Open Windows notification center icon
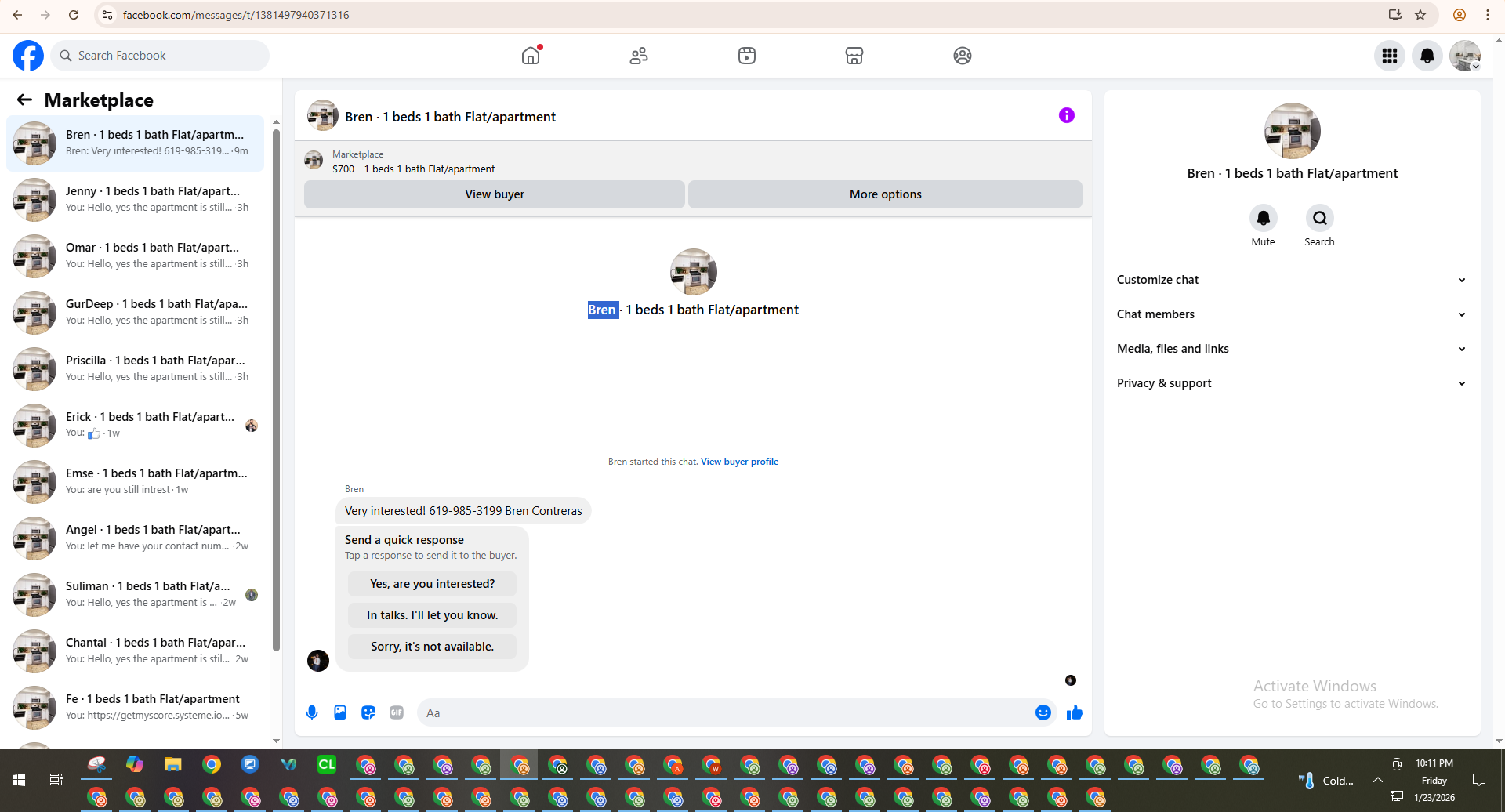The height and width of the screenshot is (812, 1505). coord(1479,780)
